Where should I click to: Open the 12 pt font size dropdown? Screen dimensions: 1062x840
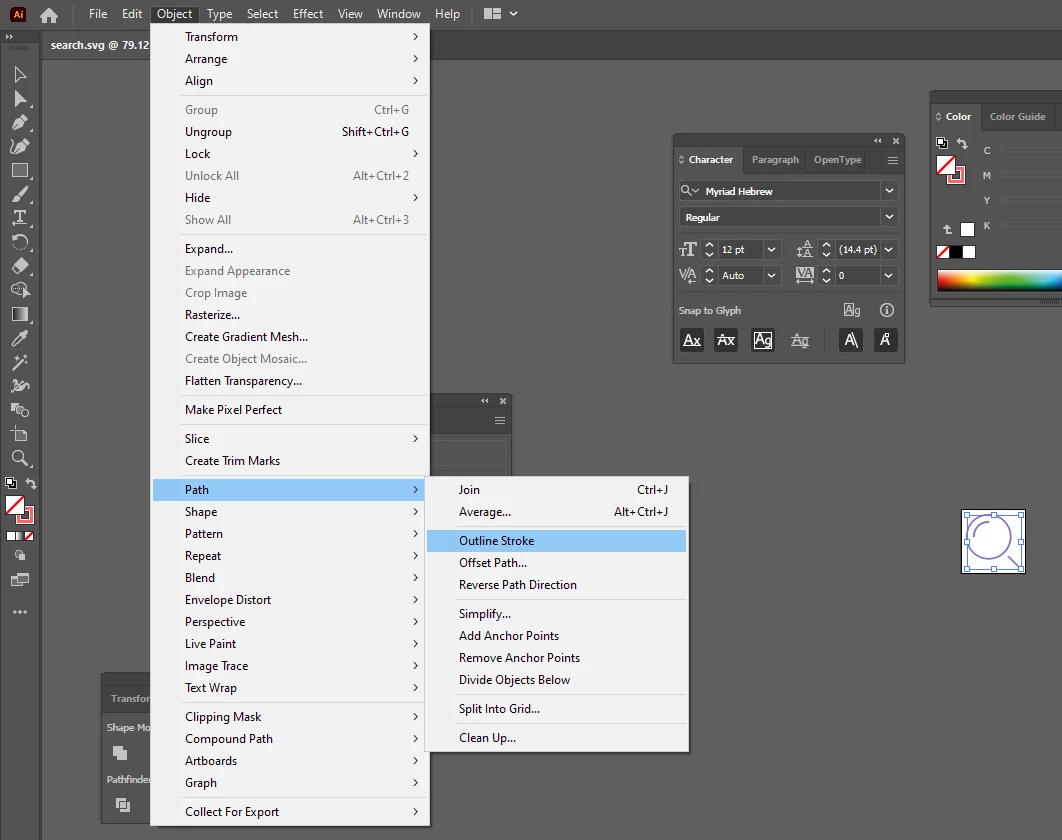point(771,249)
